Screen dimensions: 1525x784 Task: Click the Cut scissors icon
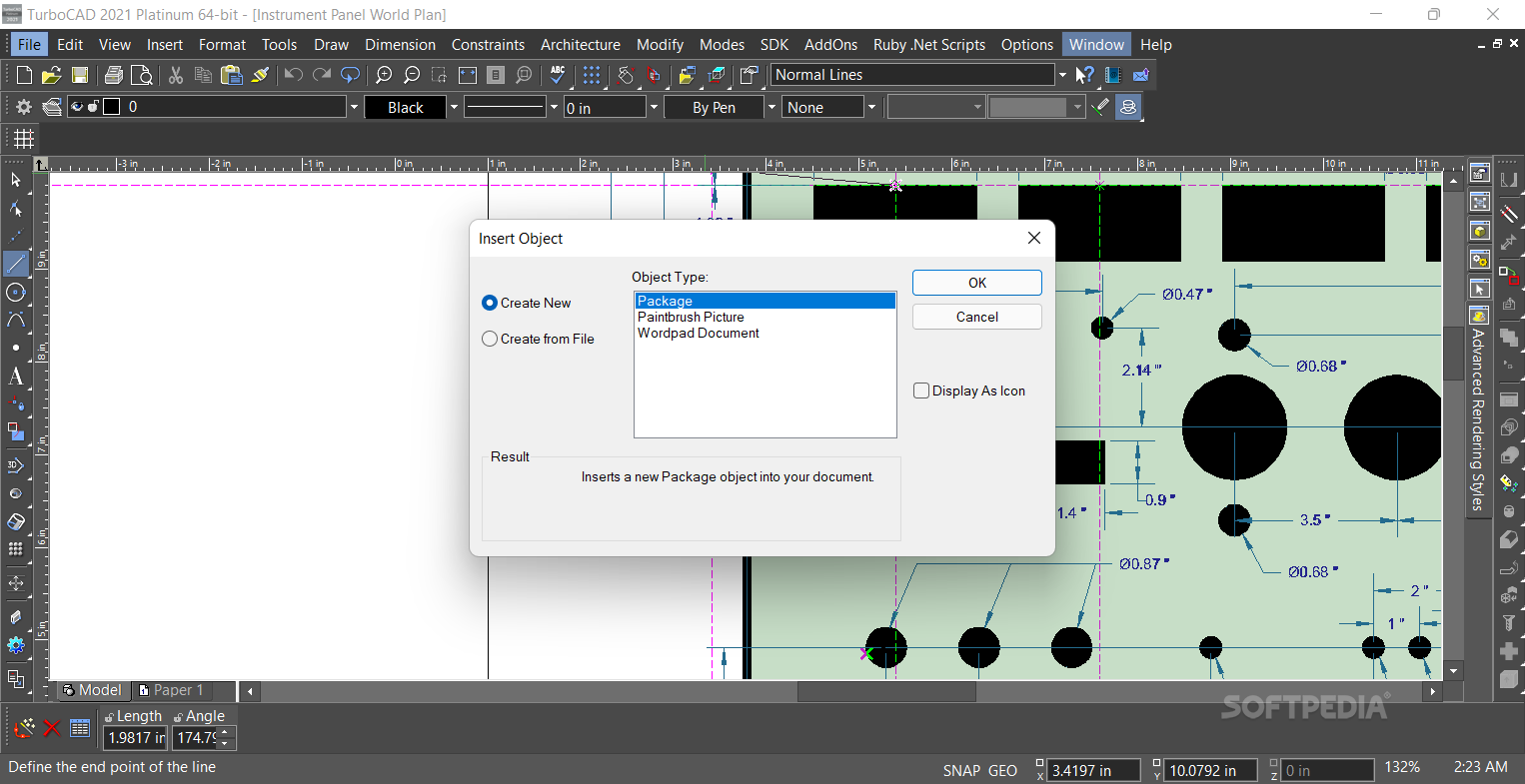pyautogui.click(x=176, y=75)
